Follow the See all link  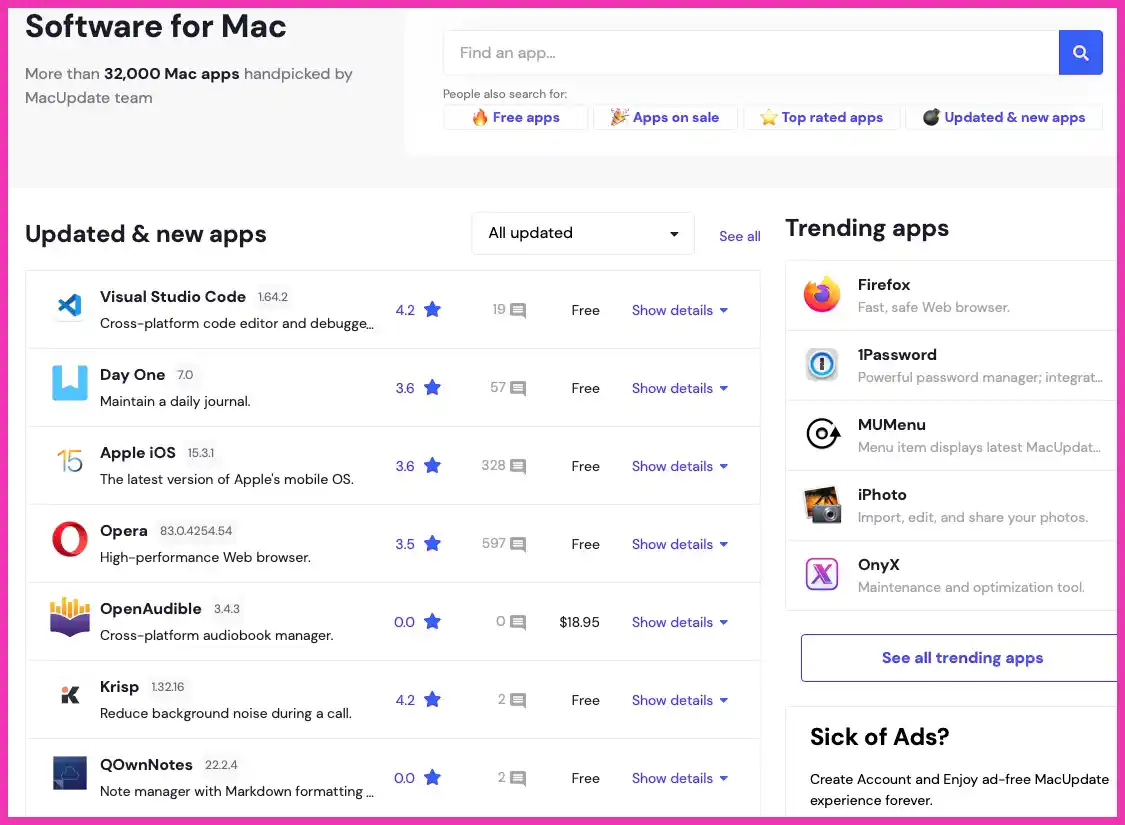click(x=740, y=236)
